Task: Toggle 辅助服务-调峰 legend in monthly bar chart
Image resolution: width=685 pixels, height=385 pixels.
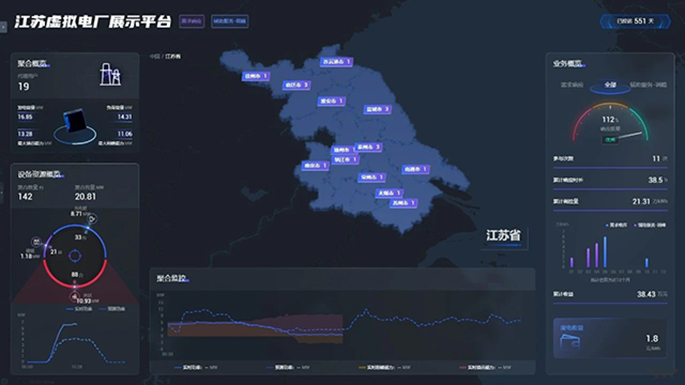Action: pyautogui.click(x=650, y=225)
